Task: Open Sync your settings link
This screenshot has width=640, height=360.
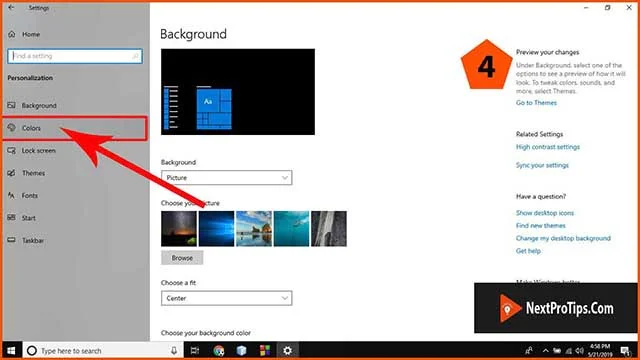Action: [542, 165]
